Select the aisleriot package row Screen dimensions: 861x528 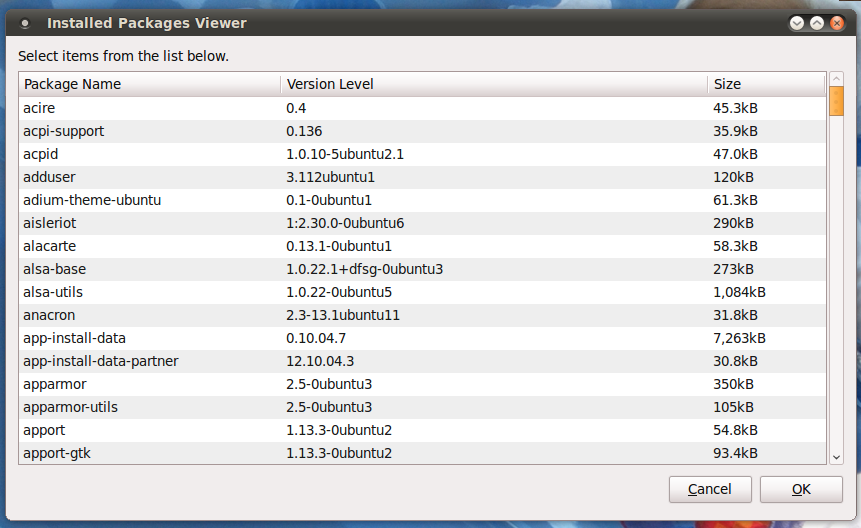[x=423, y=223]
